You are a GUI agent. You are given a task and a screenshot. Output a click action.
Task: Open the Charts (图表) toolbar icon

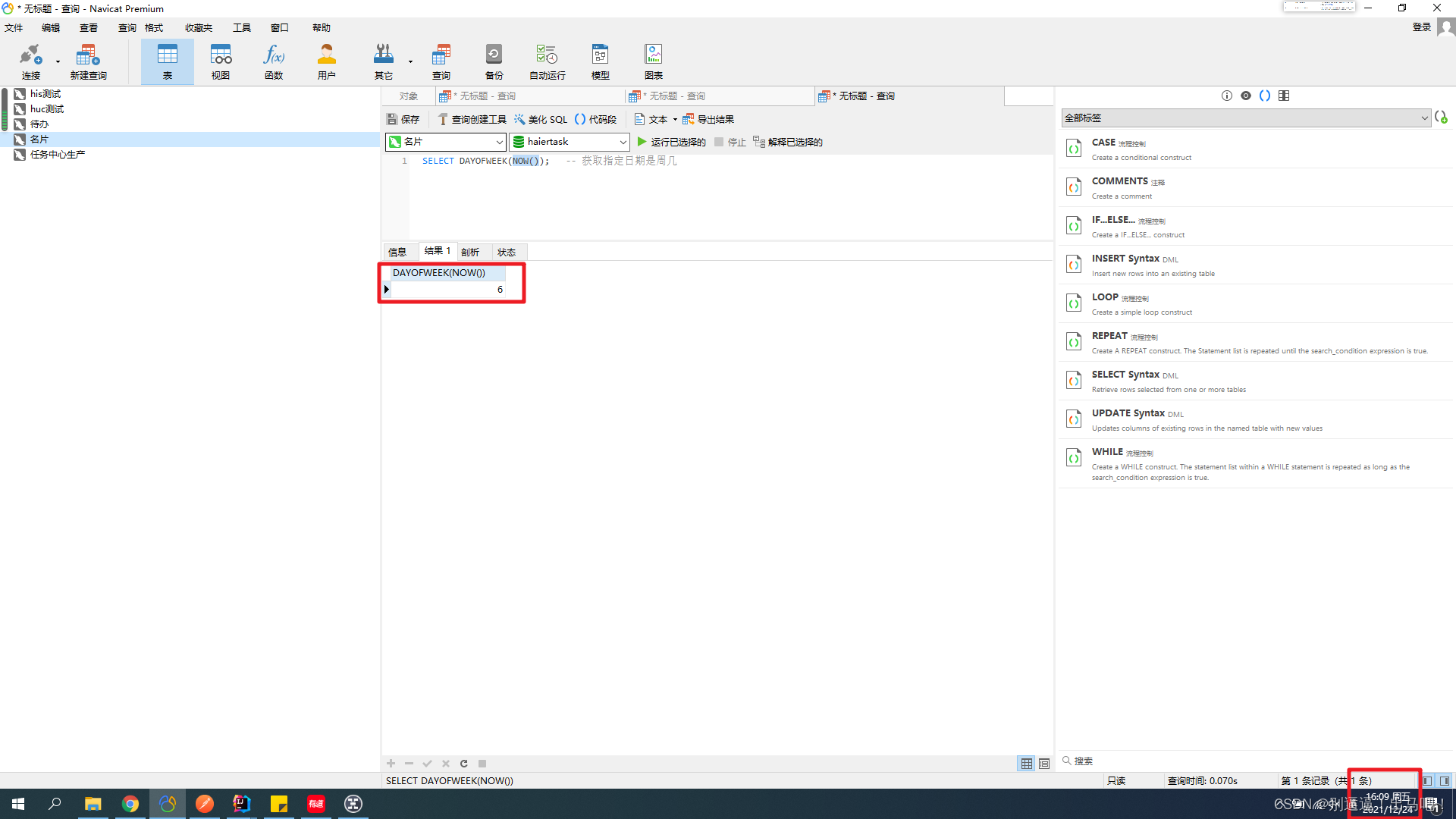pyautogui.click(x=653, y=61)
